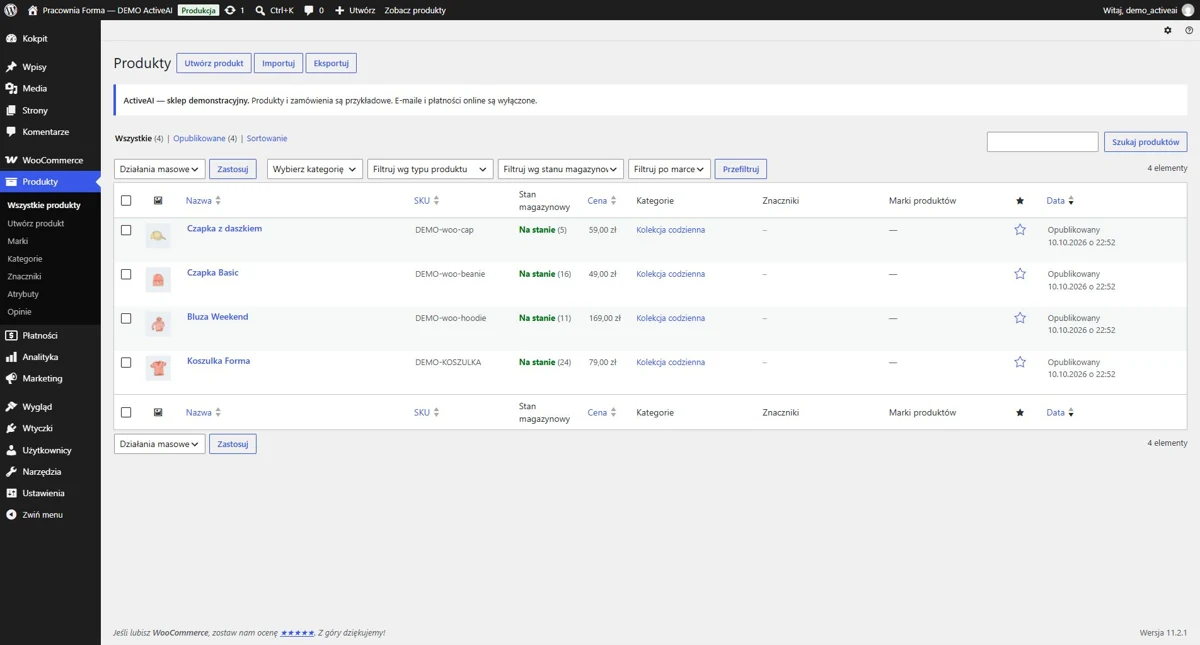Open the Filtruj po marce dropdown

670,169
